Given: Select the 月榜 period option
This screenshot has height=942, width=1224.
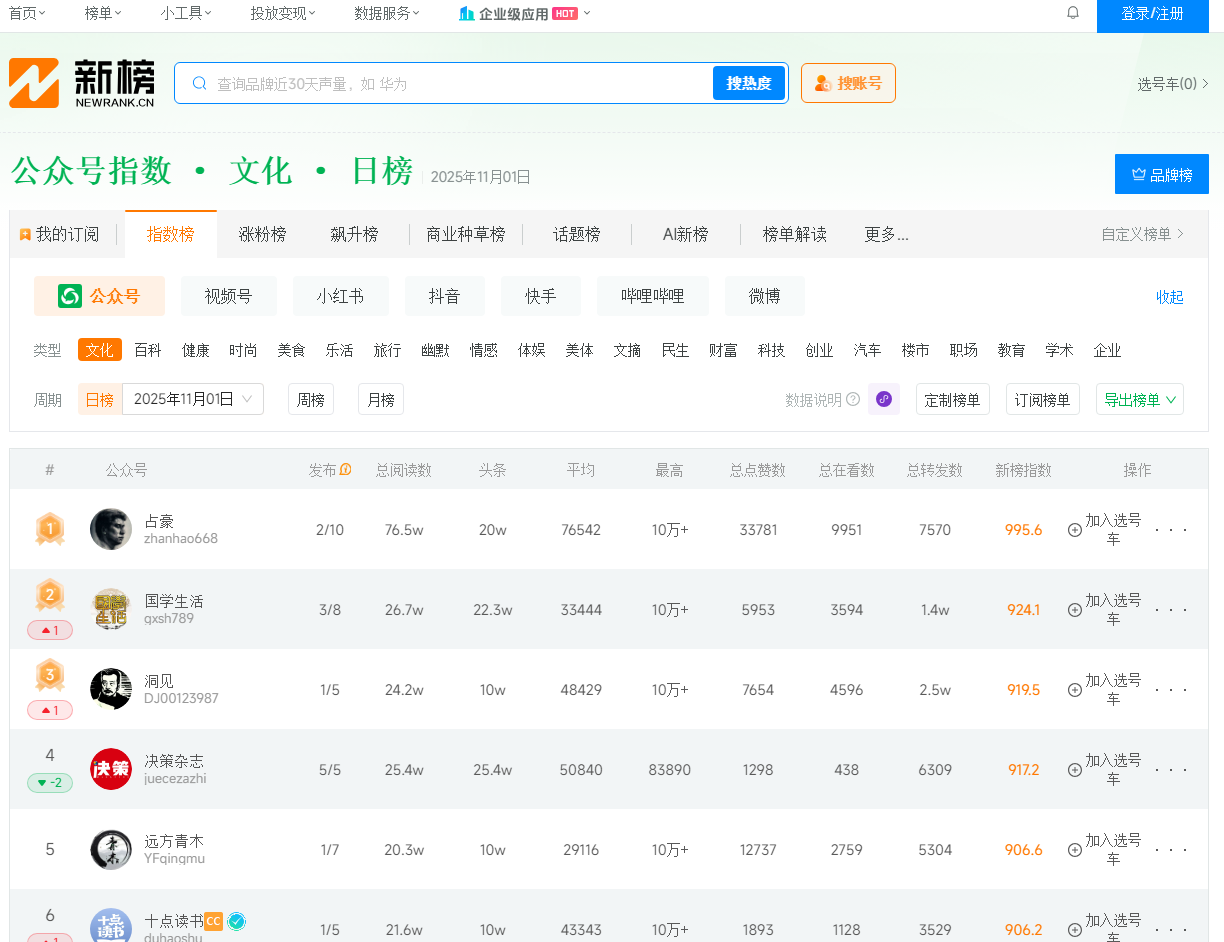Looking at the screenshot, I should [381, 399].
